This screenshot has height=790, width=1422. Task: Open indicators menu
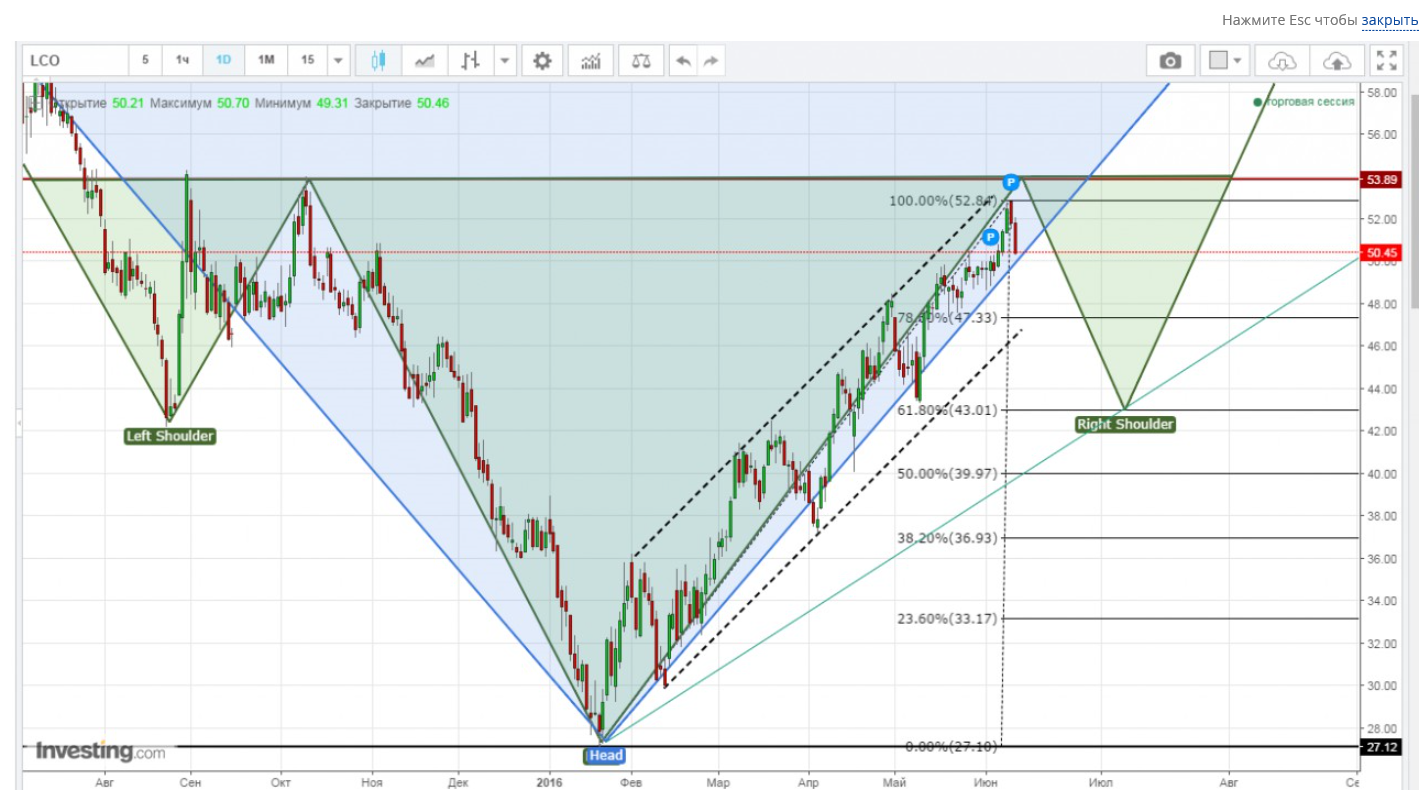pos(591,61)
